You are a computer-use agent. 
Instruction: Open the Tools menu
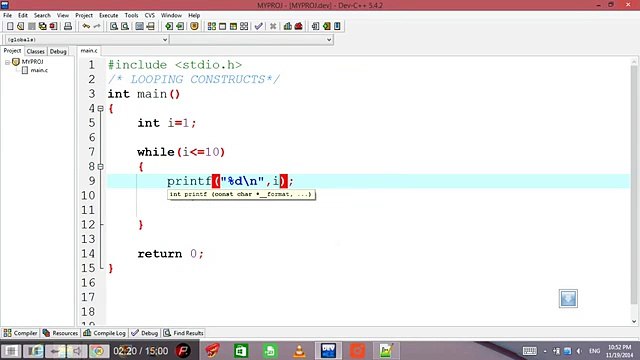131,15
